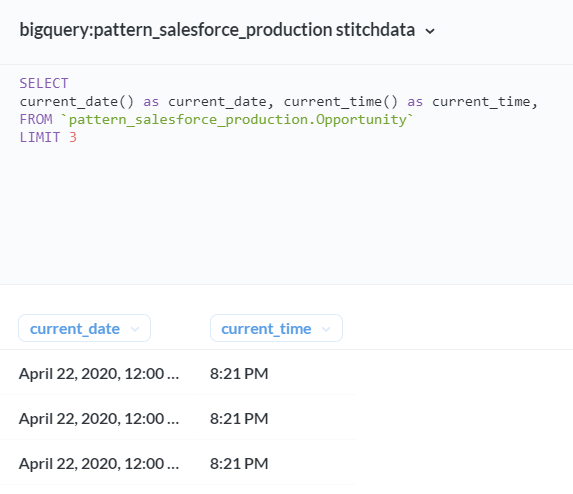Click the current_date() function in query
573x494 pixels.
click(77, 102)
